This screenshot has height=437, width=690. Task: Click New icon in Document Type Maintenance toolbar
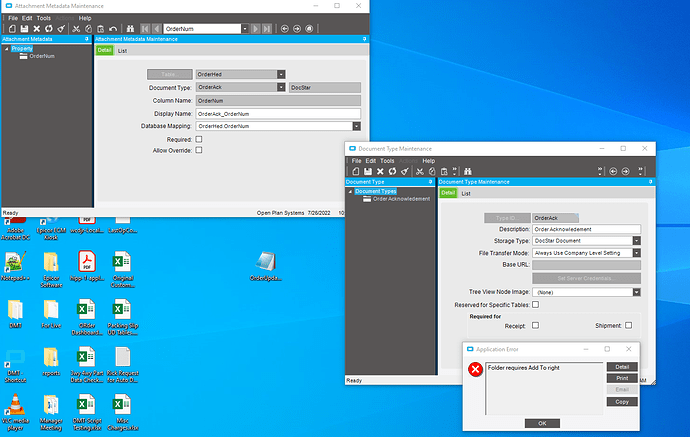356,171
